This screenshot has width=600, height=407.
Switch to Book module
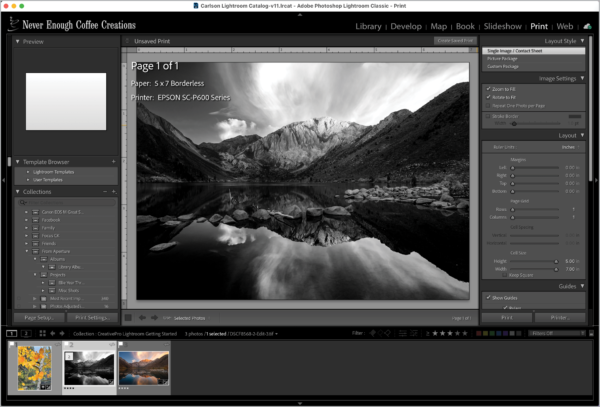(465, 26)
